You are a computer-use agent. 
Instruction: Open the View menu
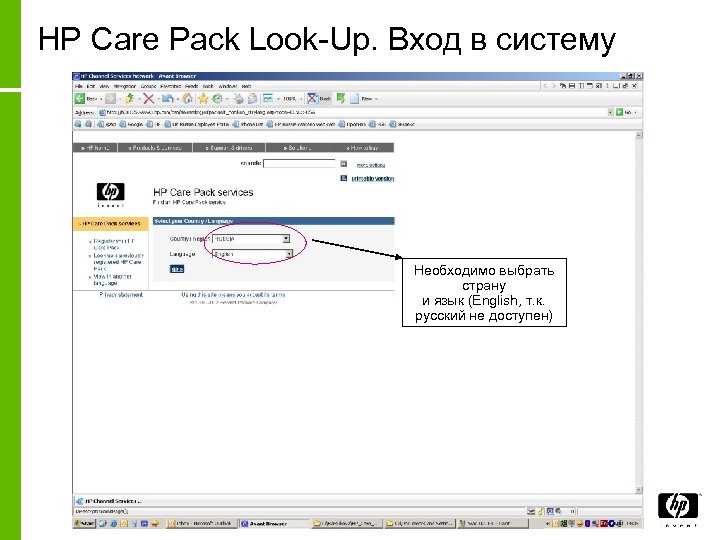click(104, 86)
